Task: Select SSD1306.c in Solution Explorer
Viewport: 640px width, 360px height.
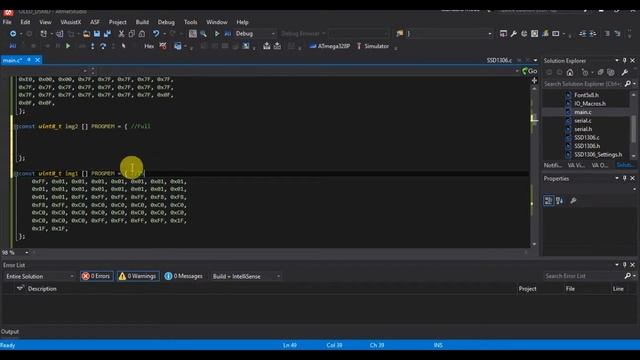Action: 587,138
